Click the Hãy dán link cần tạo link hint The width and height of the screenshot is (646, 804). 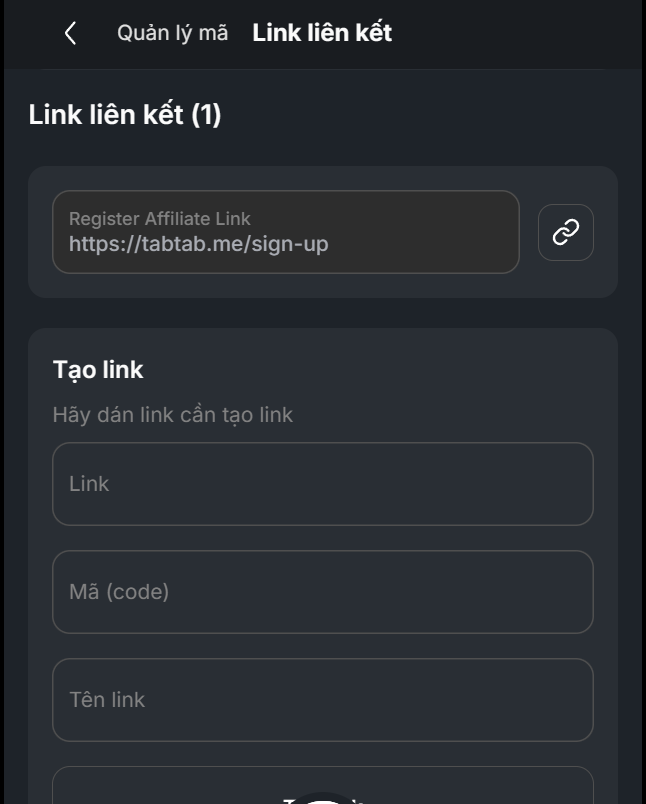click(173, 414)
